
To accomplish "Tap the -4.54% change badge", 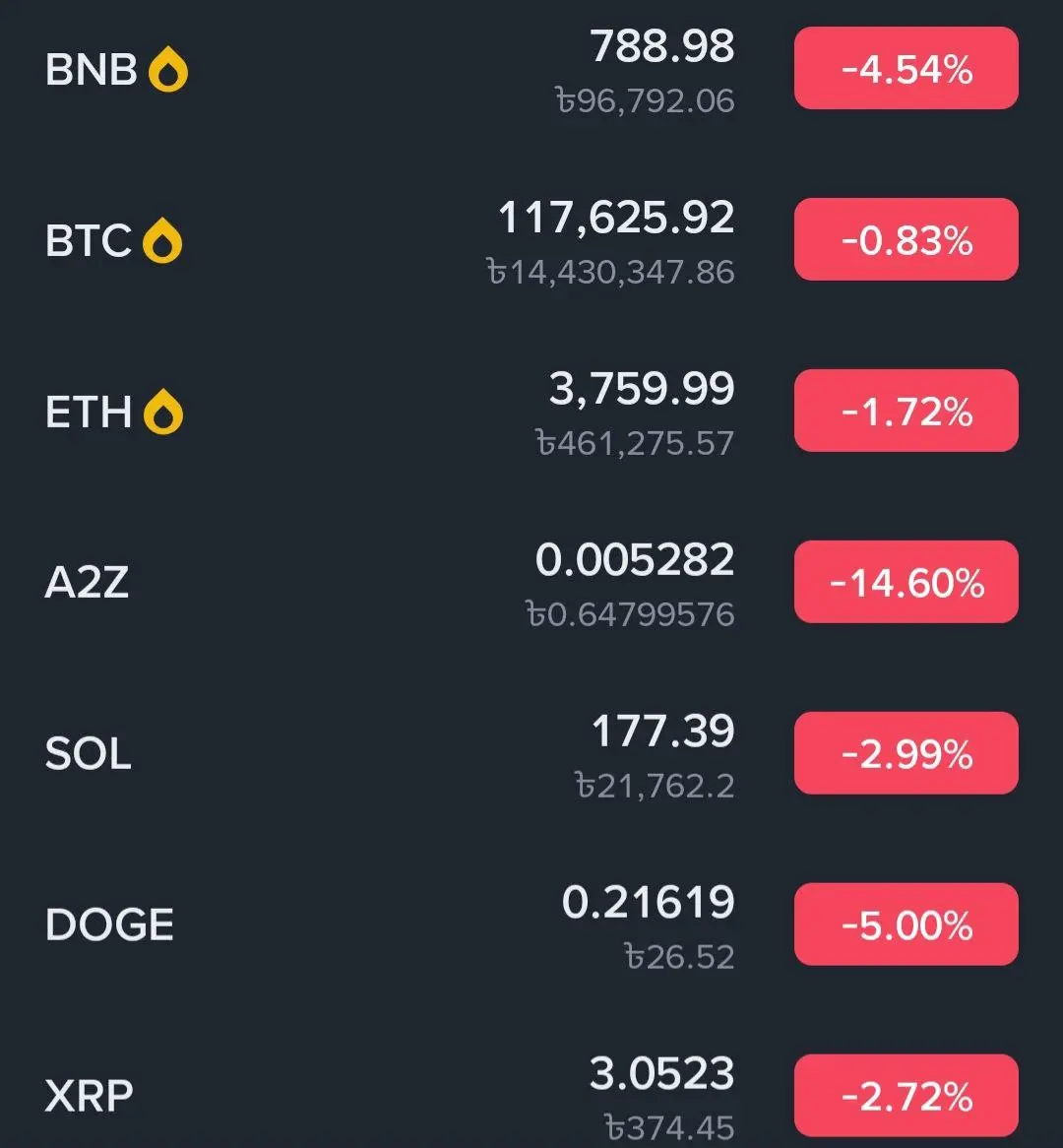I will (907, 68).
